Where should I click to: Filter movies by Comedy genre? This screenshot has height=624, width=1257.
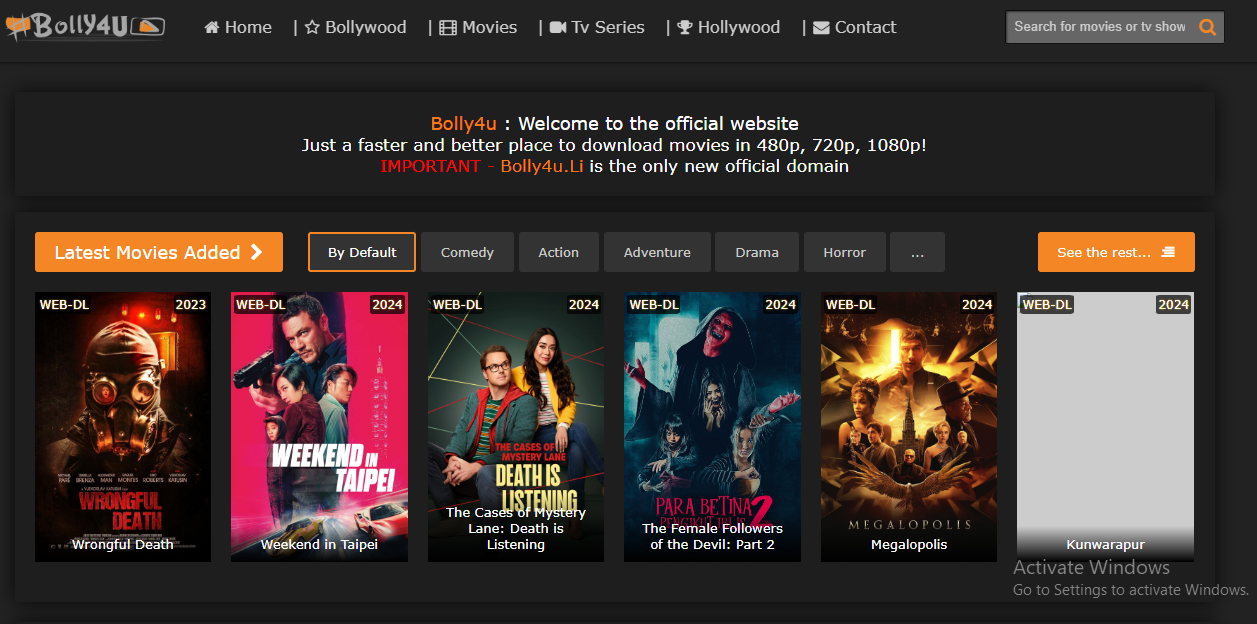467,252
